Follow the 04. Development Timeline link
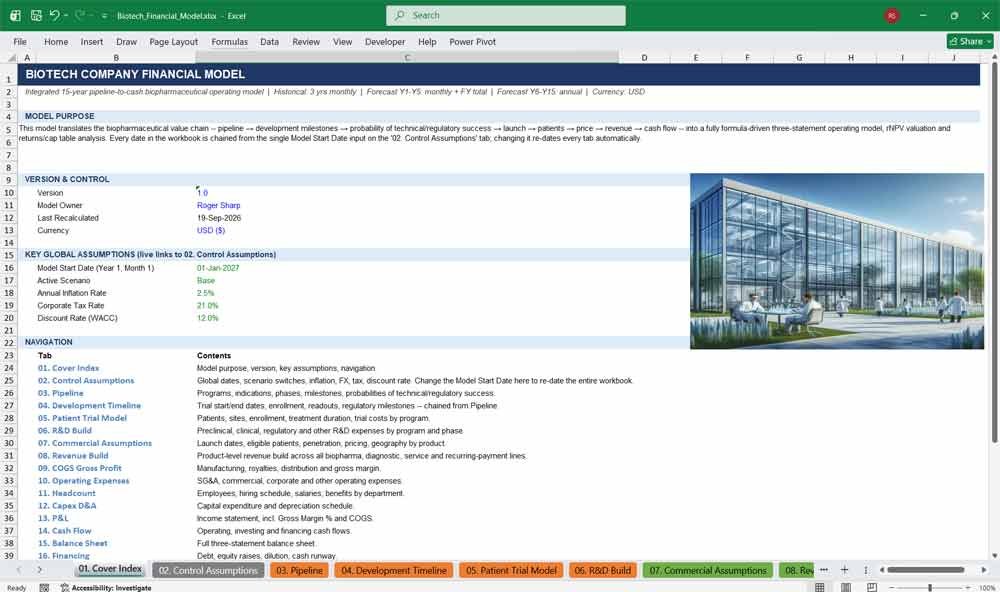The image size is (1000, 592). pyautogui.click(x=89, y=405)
